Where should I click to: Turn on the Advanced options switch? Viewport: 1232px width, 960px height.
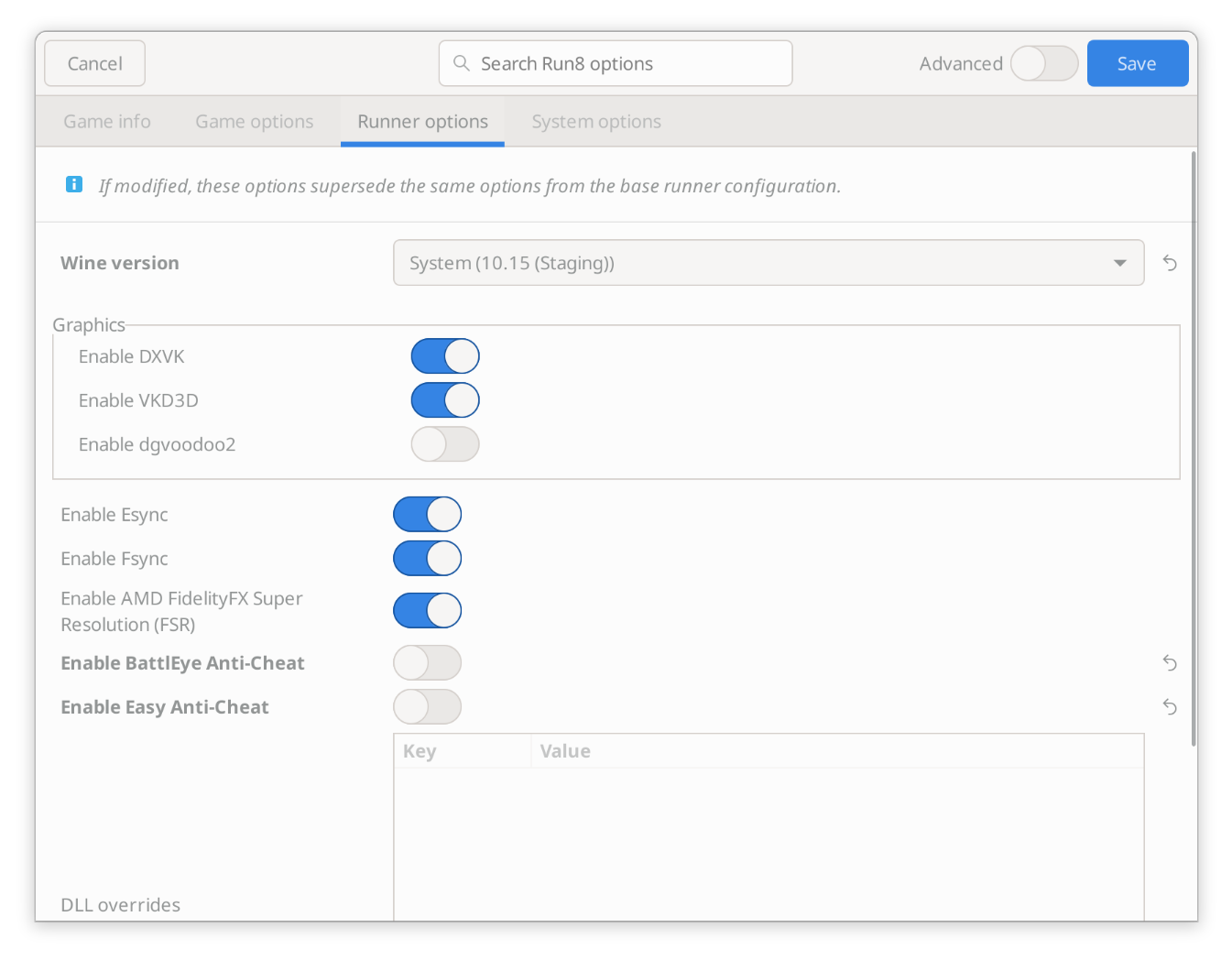tap(1043, 63)
